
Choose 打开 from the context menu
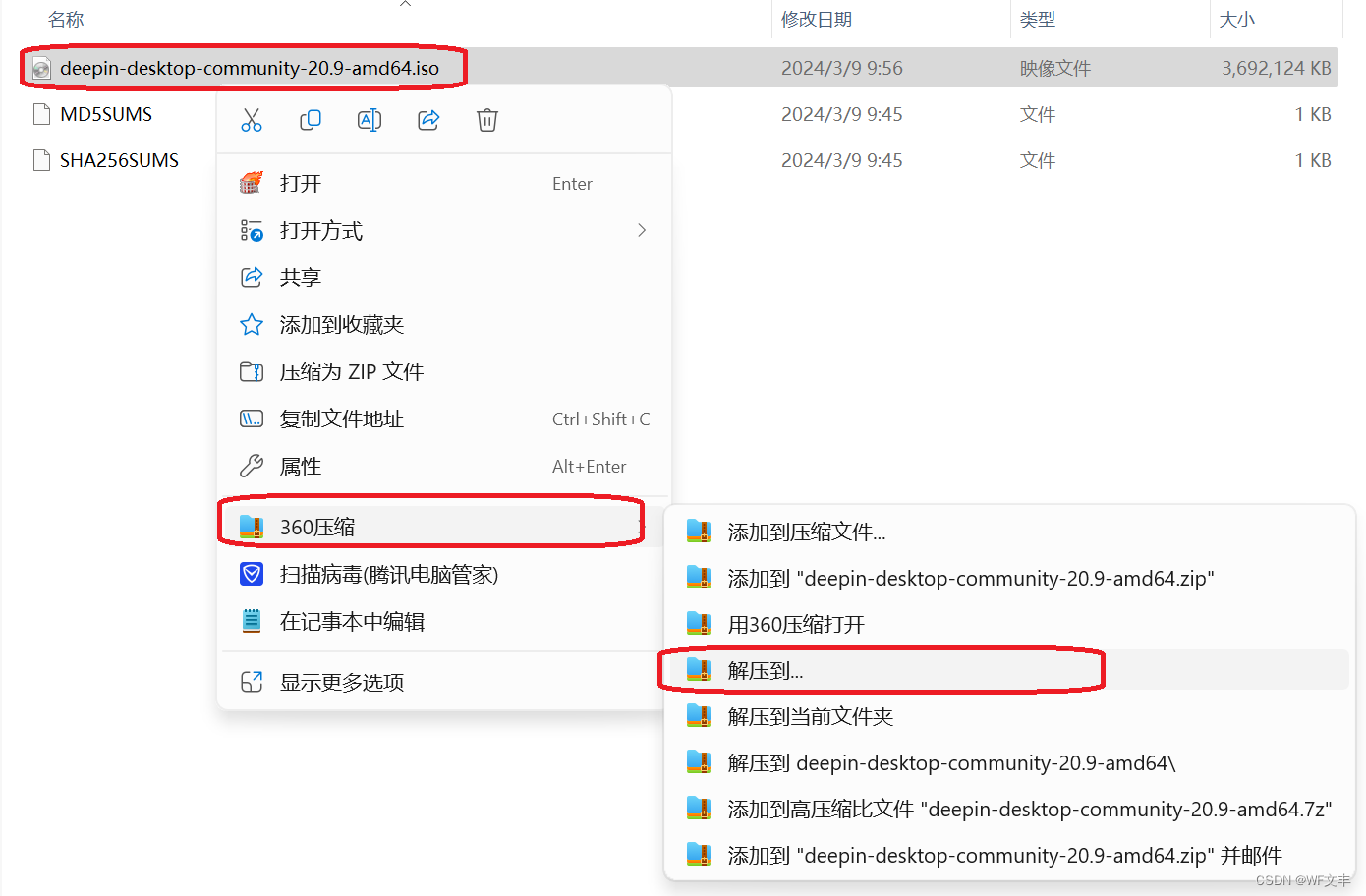point(444,184)
